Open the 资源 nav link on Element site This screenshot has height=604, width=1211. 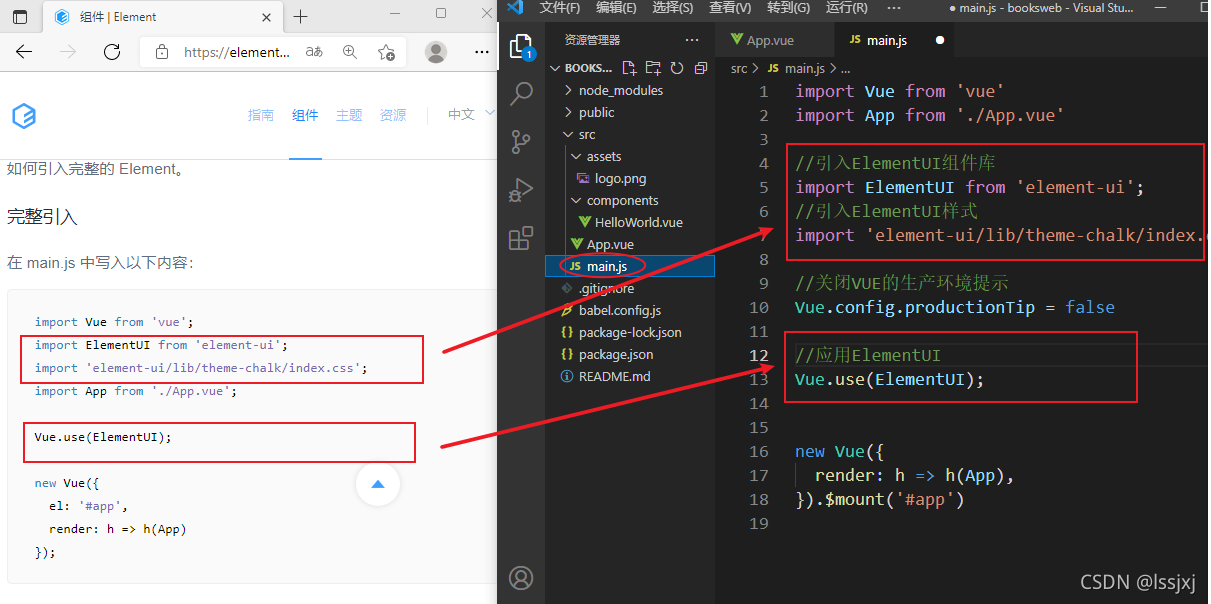(393, 115)
